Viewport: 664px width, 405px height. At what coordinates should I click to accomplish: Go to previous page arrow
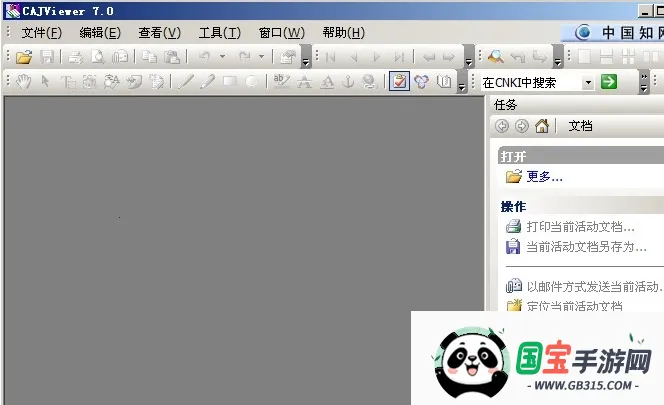pyautogui.click(x=354, y=56)
